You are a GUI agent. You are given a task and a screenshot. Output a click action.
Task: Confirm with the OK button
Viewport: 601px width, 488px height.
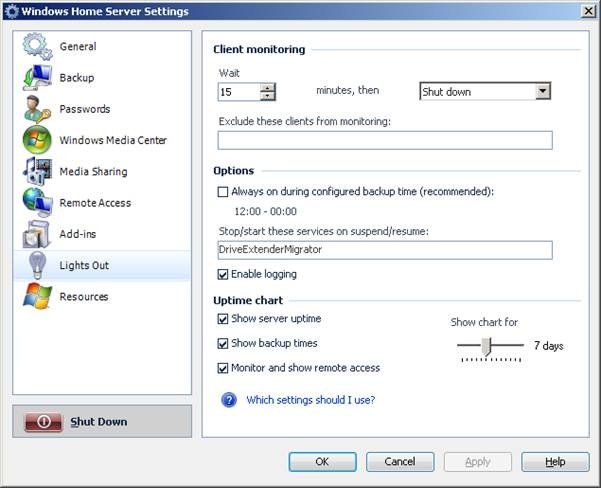tap(322, 462)
